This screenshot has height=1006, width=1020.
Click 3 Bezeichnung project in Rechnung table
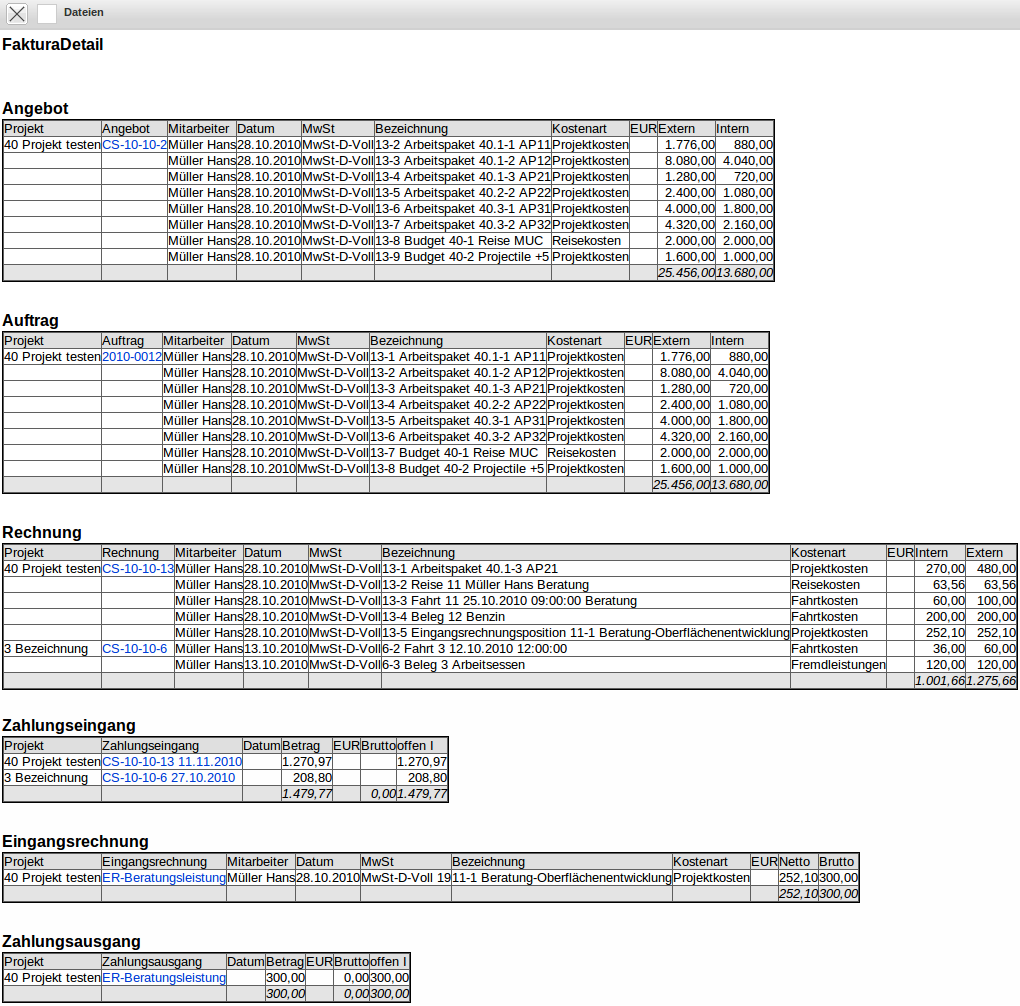pos(46,649)
